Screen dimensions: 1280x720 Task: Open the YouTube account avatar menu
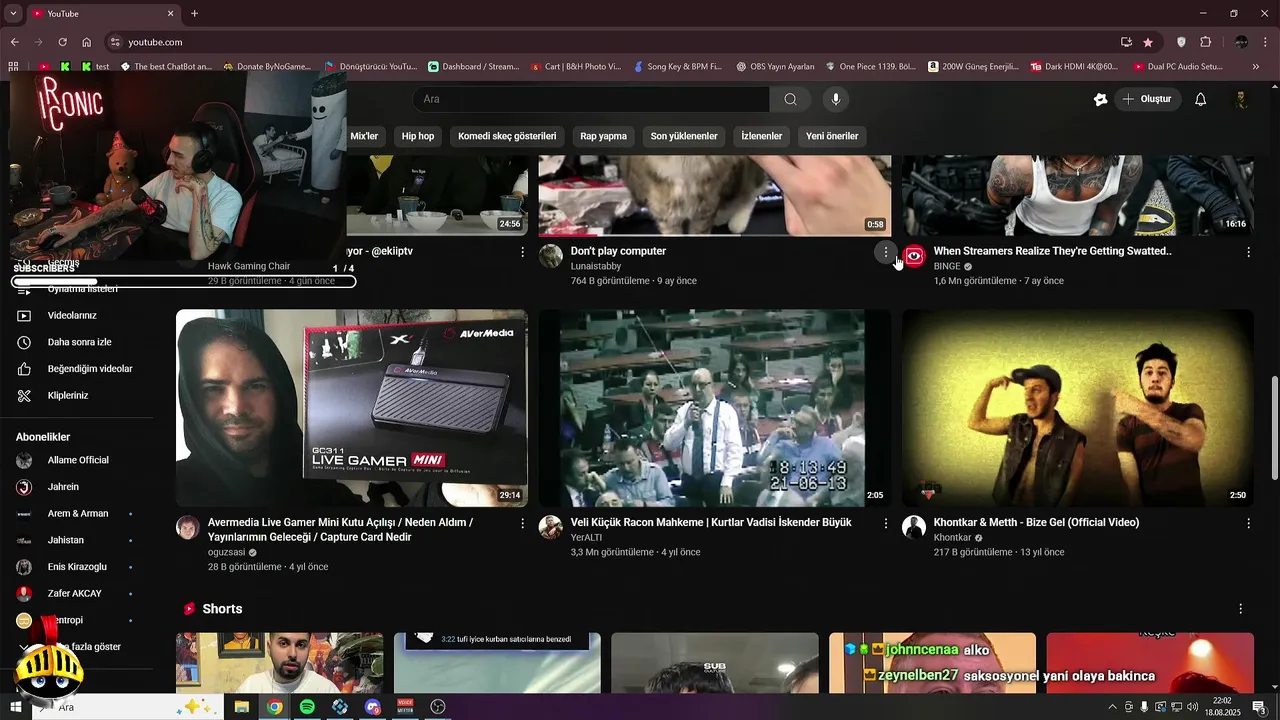1241,99
